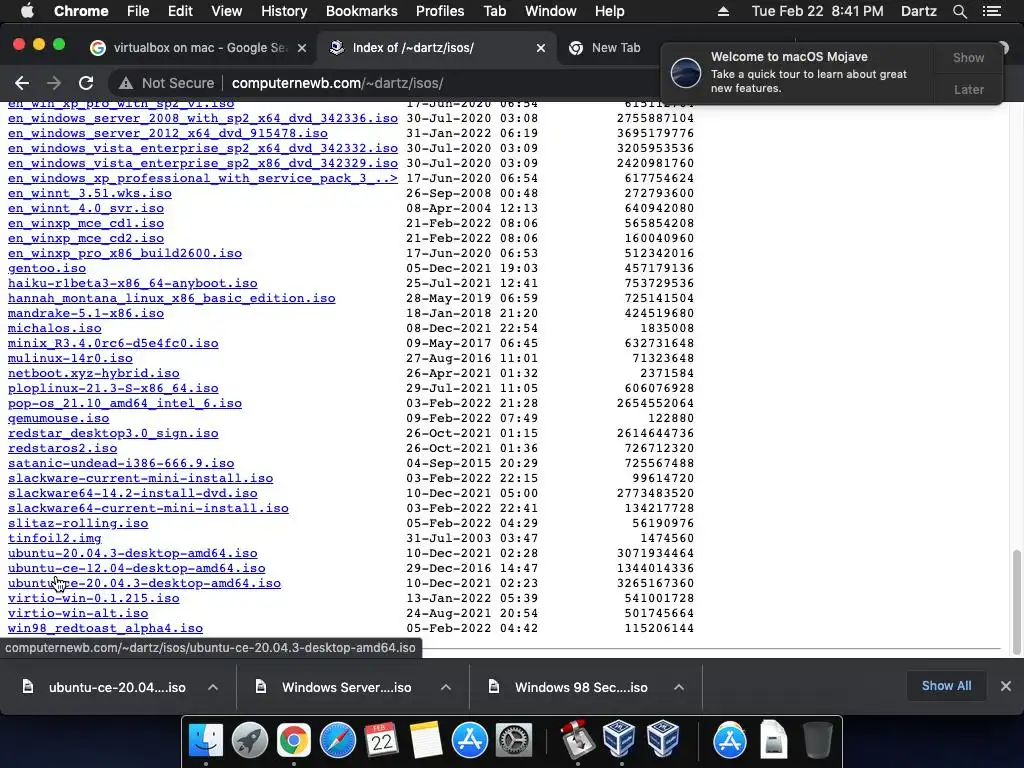
Task: Close the virtualbox on mac search tab
Action: coord(302,48)
